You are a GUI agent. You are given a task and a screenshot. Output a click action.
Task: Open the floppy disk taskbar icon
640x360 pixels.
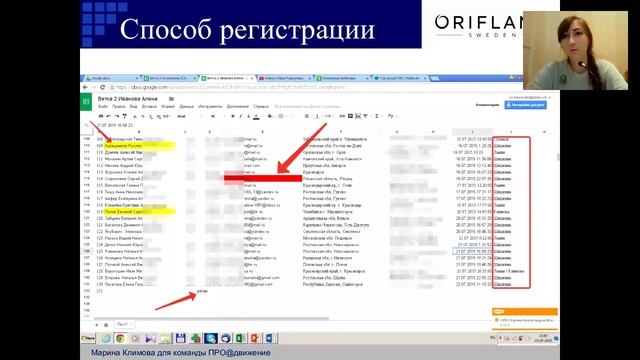click(180, 338)
